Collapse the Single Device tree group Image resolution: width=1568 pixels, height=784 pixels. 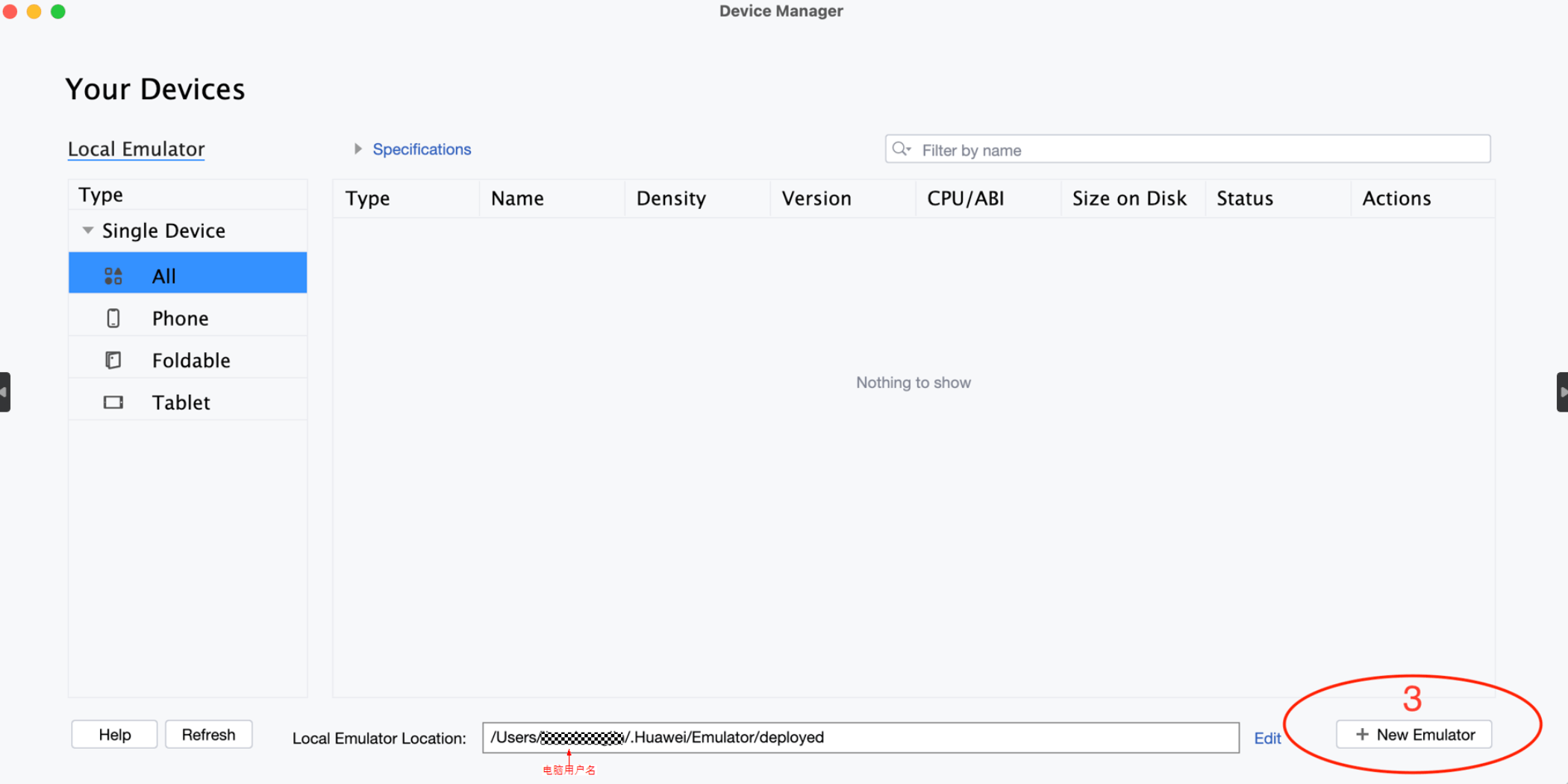(x=88, y=231)
